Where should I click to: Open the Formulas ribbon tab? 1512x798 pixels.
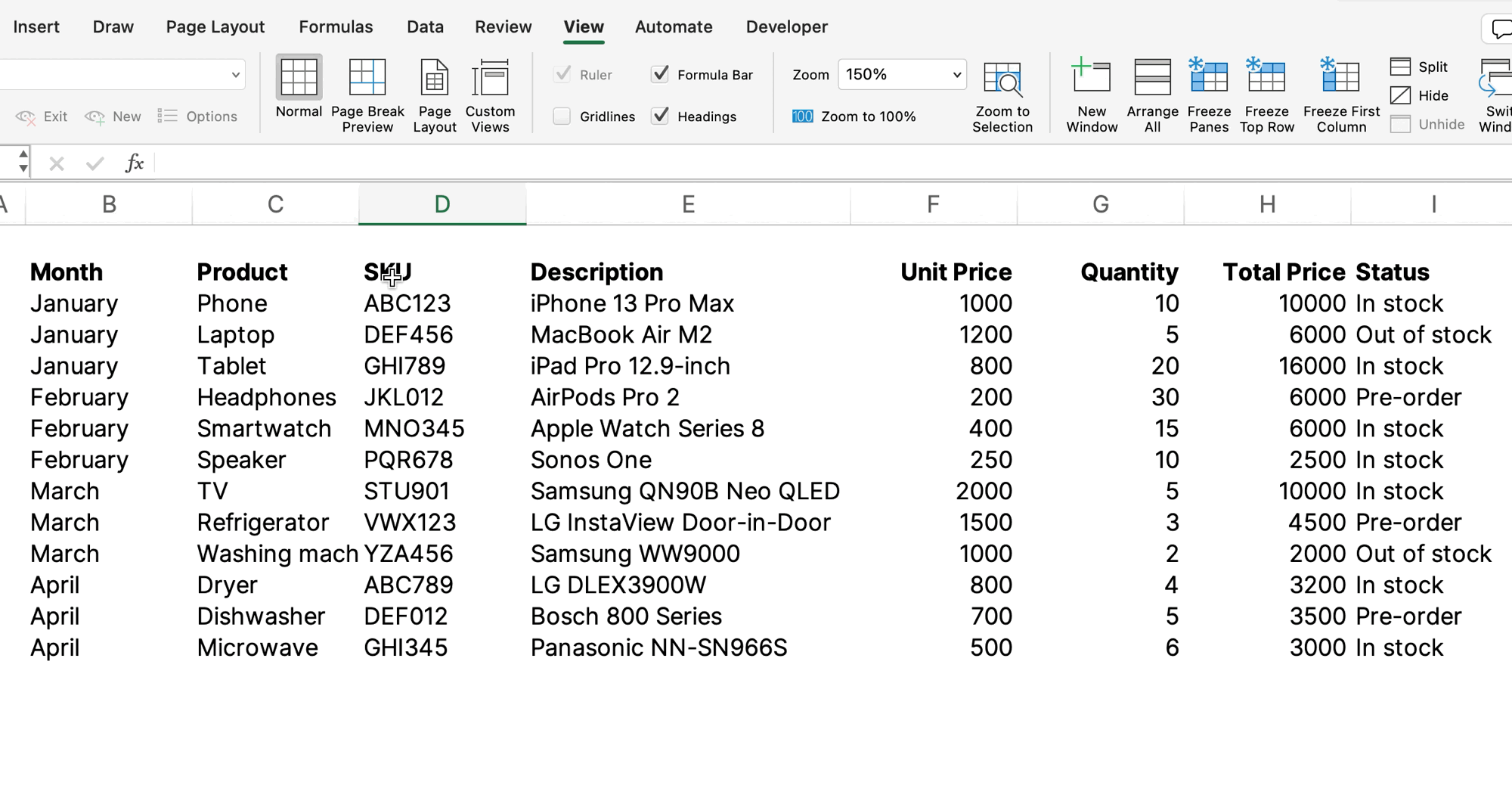[x=336, y=27]
